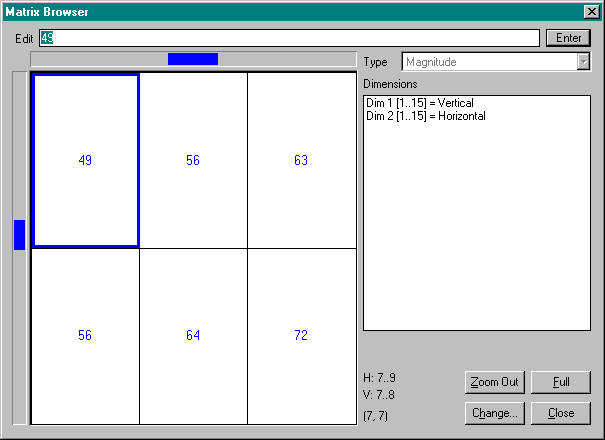
Task: Click the Close button
Action: [561, 413]
